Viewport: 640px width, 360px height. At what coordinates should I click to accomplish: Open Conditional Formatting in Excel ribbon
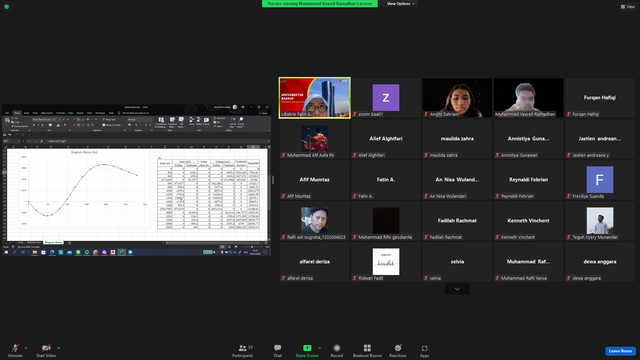161,122
